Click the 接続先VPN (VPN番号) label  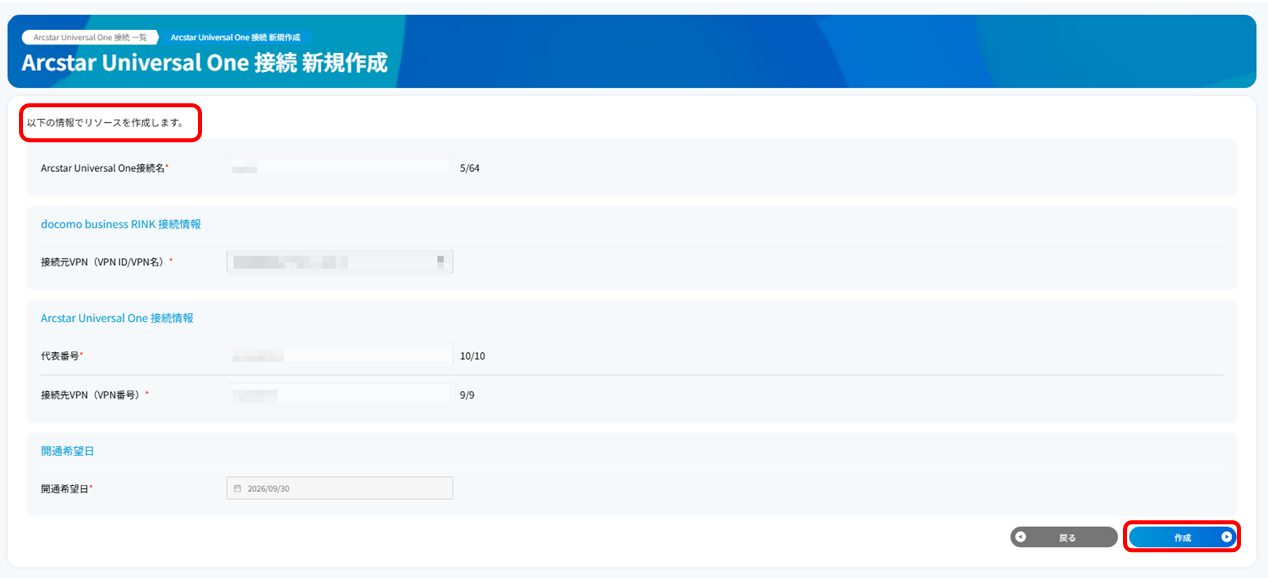95,395
